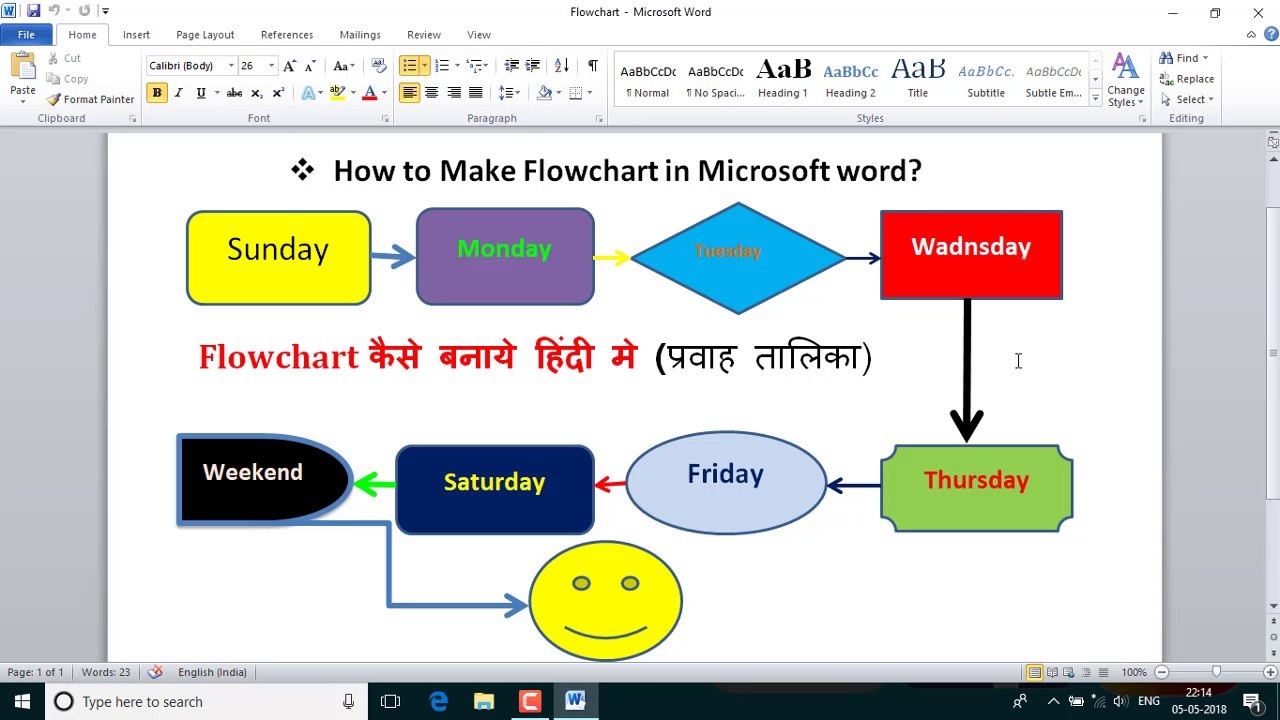This screenshot has width=1280, height=720.
Task: Click Shrink Font icon
Action: pos(310,66)
